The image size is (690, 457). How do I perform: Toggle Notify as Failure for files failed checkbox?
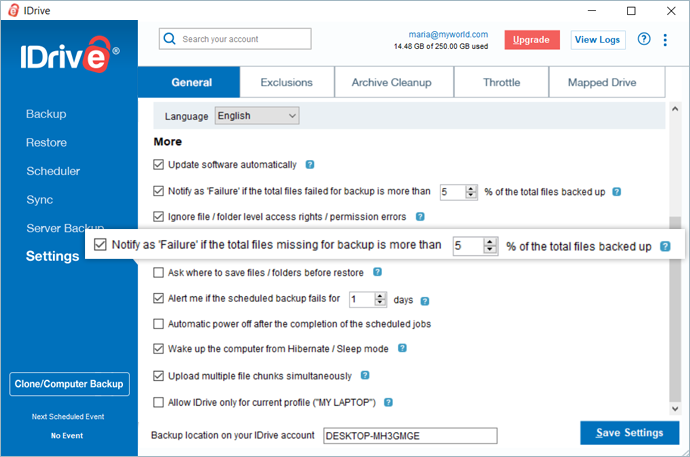(158, 191)
